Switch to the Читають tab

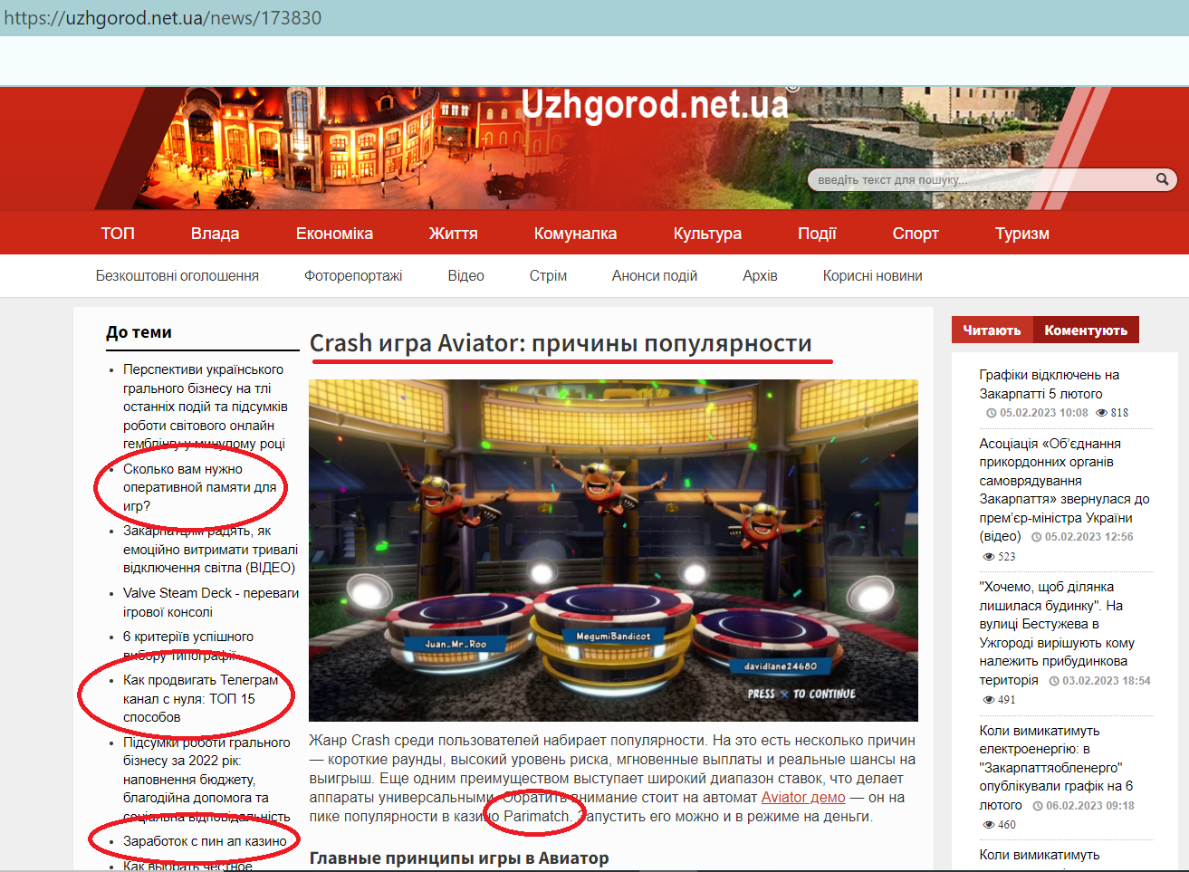coord(992,331)
